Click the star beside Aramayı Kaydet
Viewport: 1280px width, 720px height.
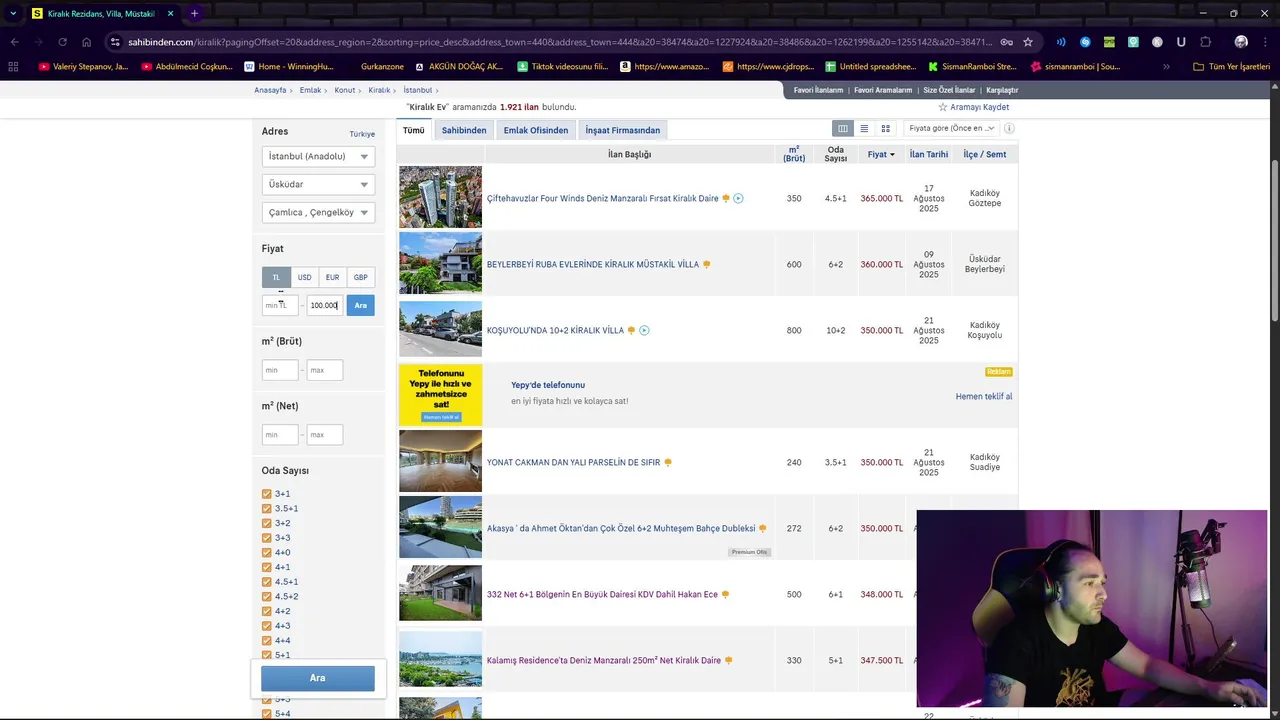pyautogui.click(x=943, y=107)
